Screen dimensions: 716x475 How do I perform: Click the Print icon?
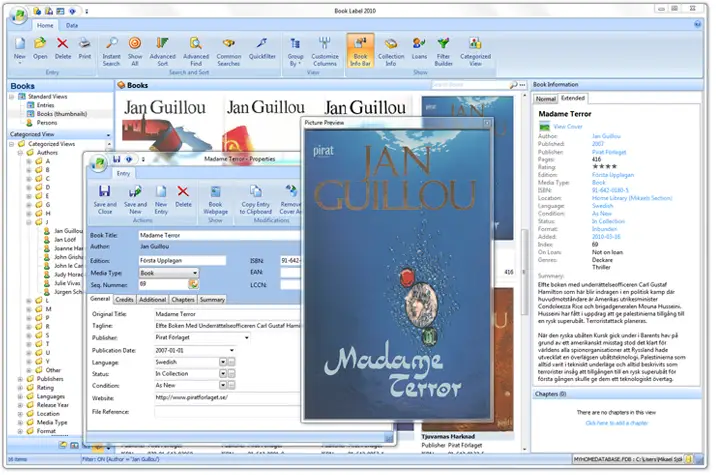coord(84,49)
